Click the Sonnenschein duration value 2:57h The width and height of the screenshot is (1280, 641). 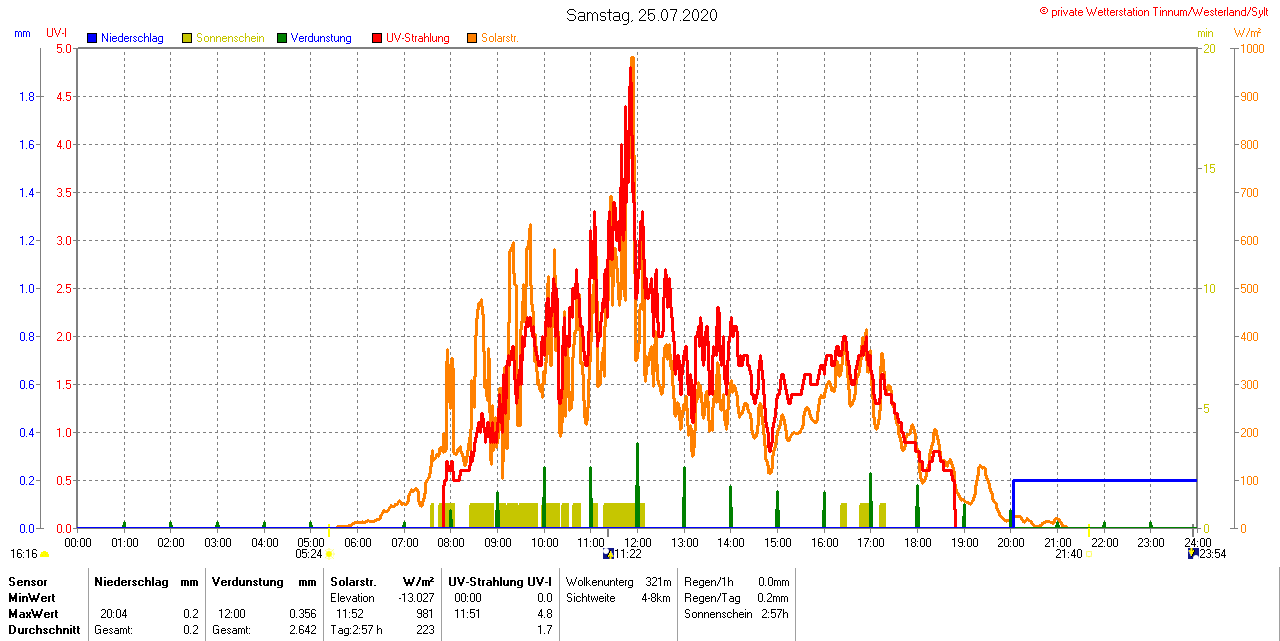coord(774,613)
